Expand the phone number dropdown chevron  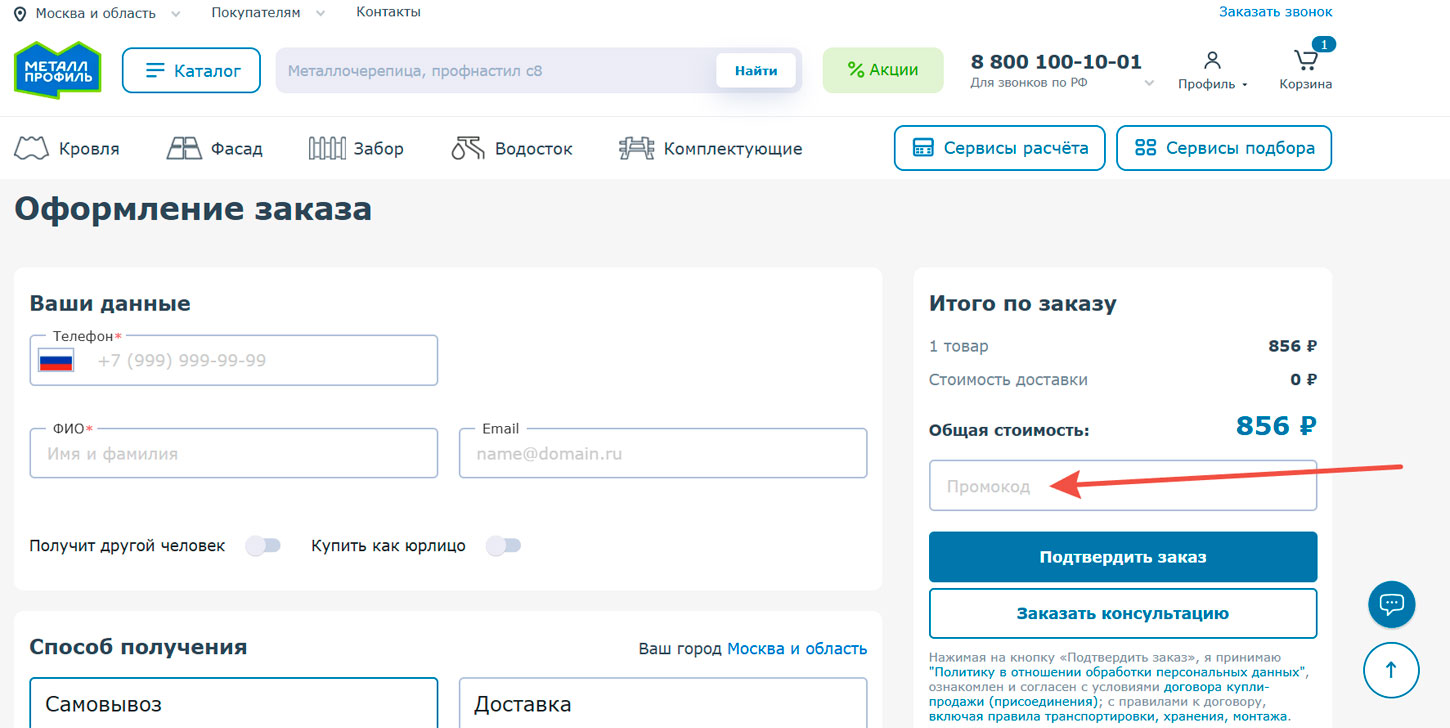(1149, 83)
